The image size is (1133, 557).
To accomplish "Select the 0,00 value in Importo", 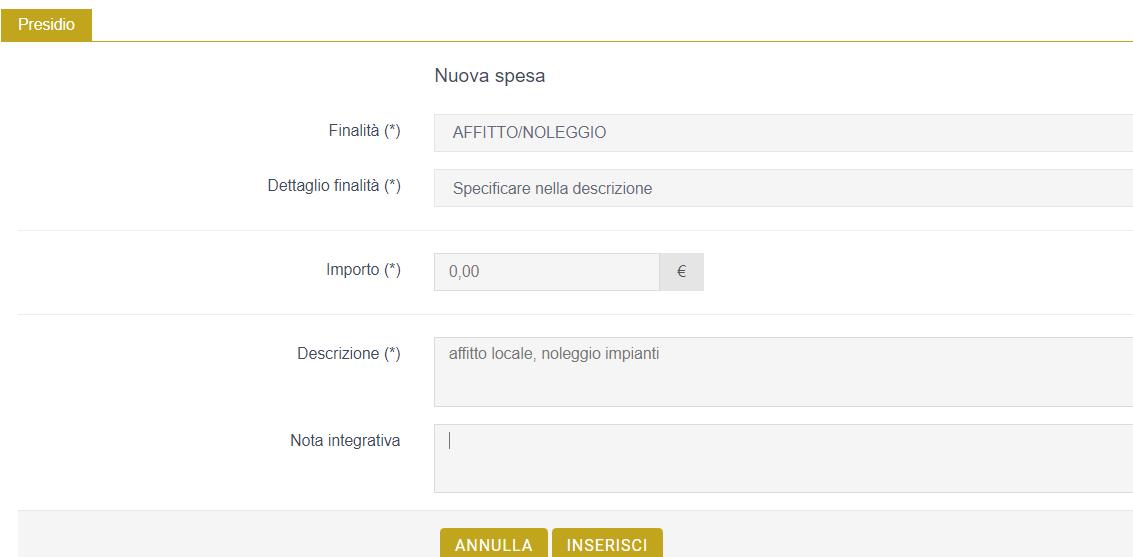I will (x=464, y=272).
